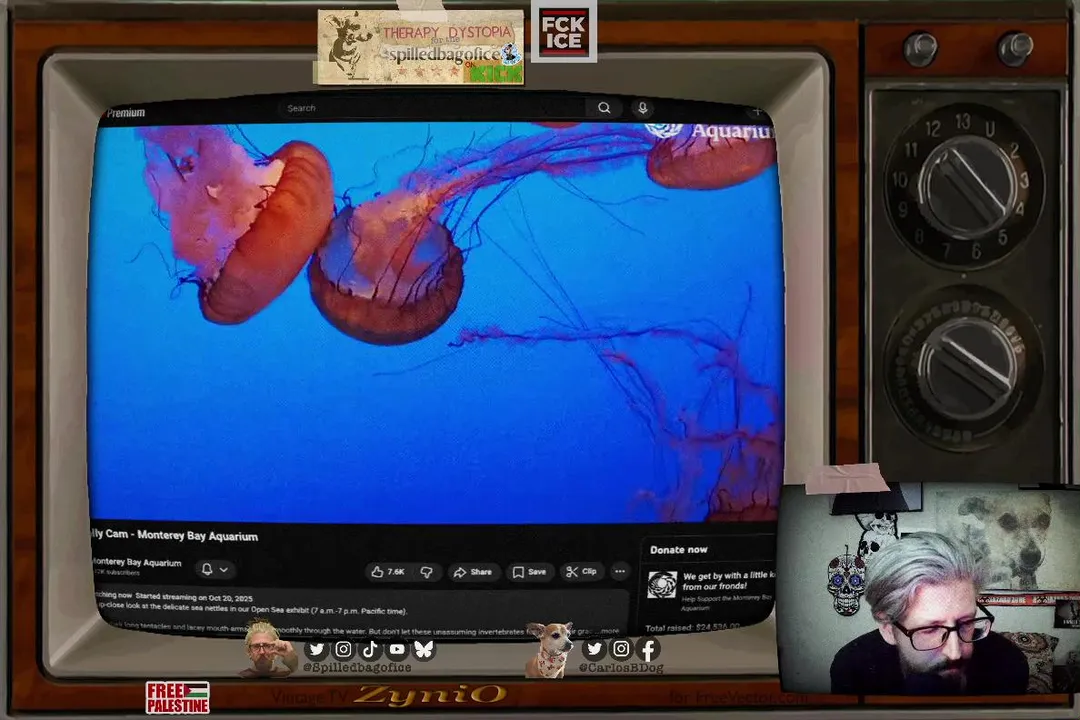The image size is (1080, 720).
Task: Create a Clip with scissors button
Action: coord(581,571)
